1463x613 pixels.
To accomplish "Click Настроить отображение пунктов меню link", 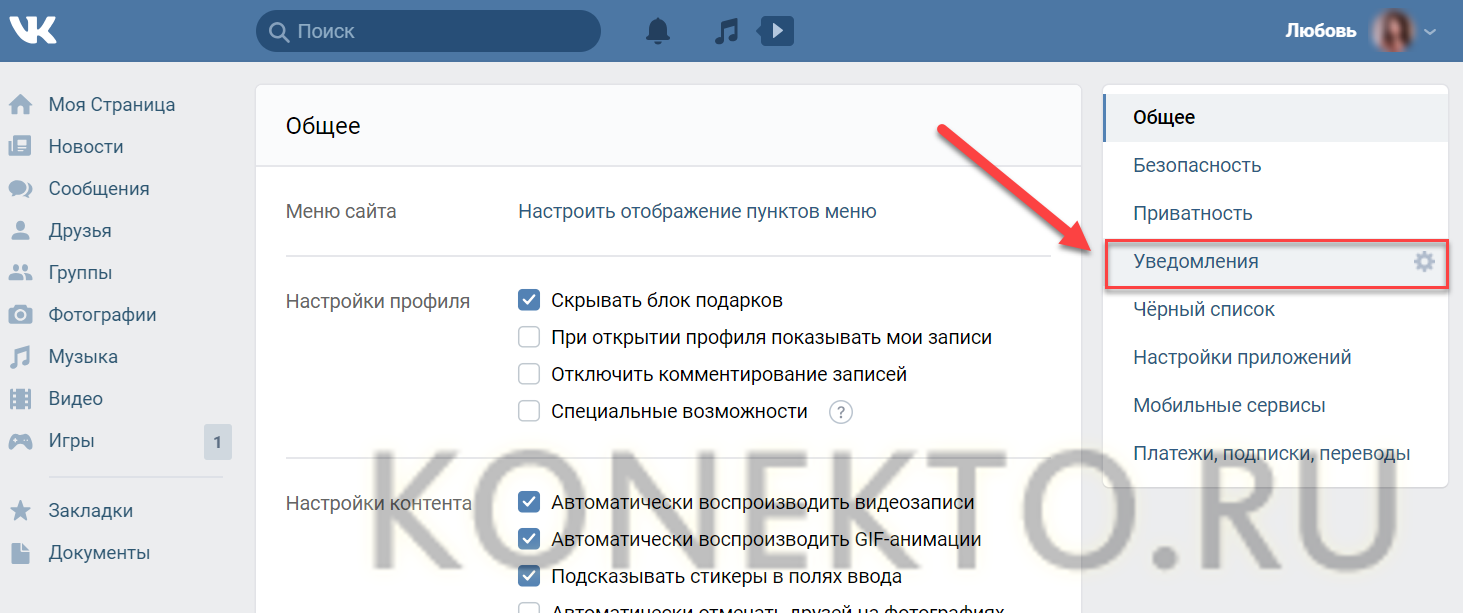I will tap(697, 211).
